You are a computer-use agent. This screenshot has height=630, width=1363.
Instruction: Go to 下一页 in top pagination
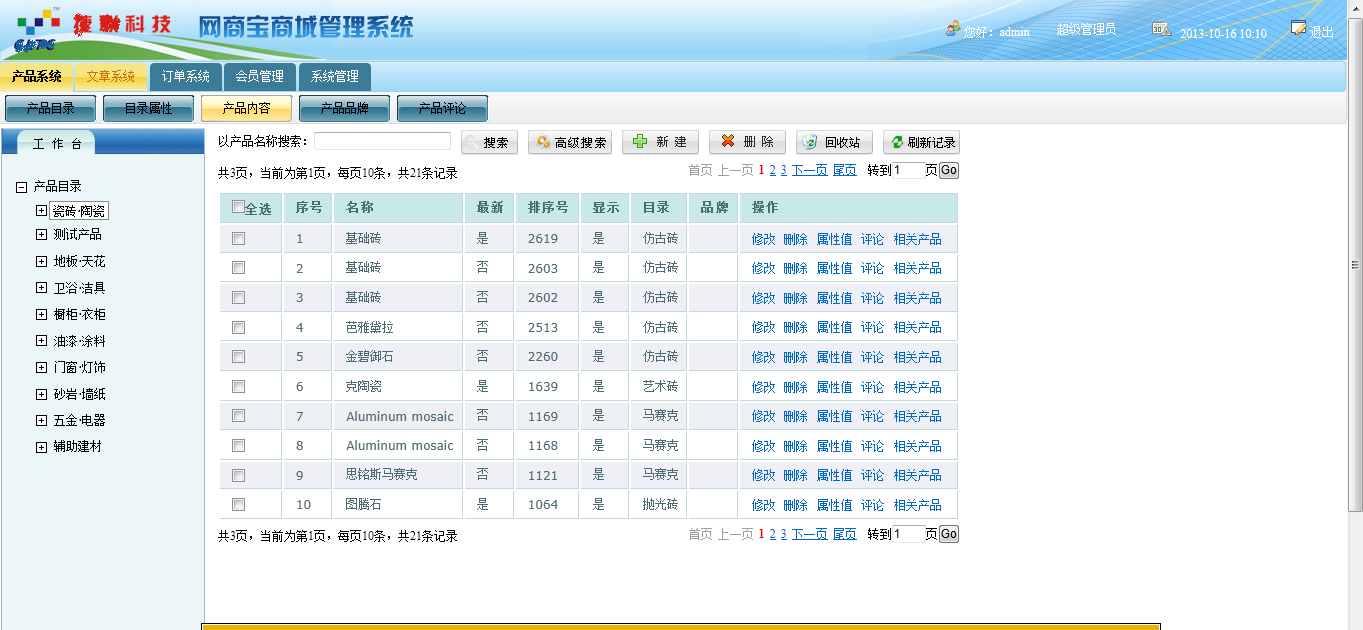809,171
